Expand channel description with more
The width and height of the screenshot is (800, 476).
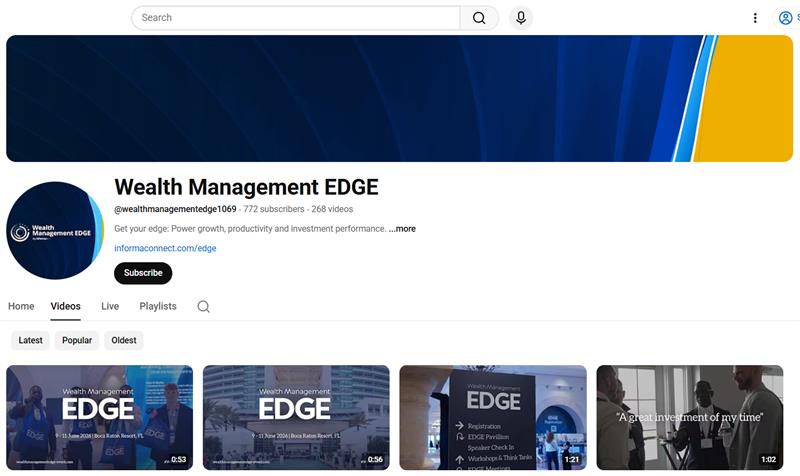pyautogui.click(x=402, y=229)
